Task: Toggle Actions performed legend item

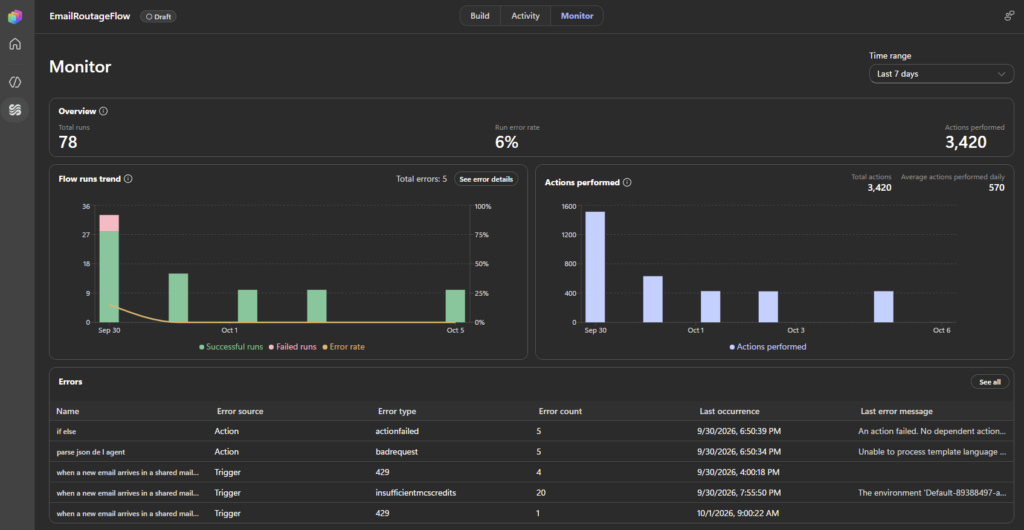Action: (x=768, y=347)
